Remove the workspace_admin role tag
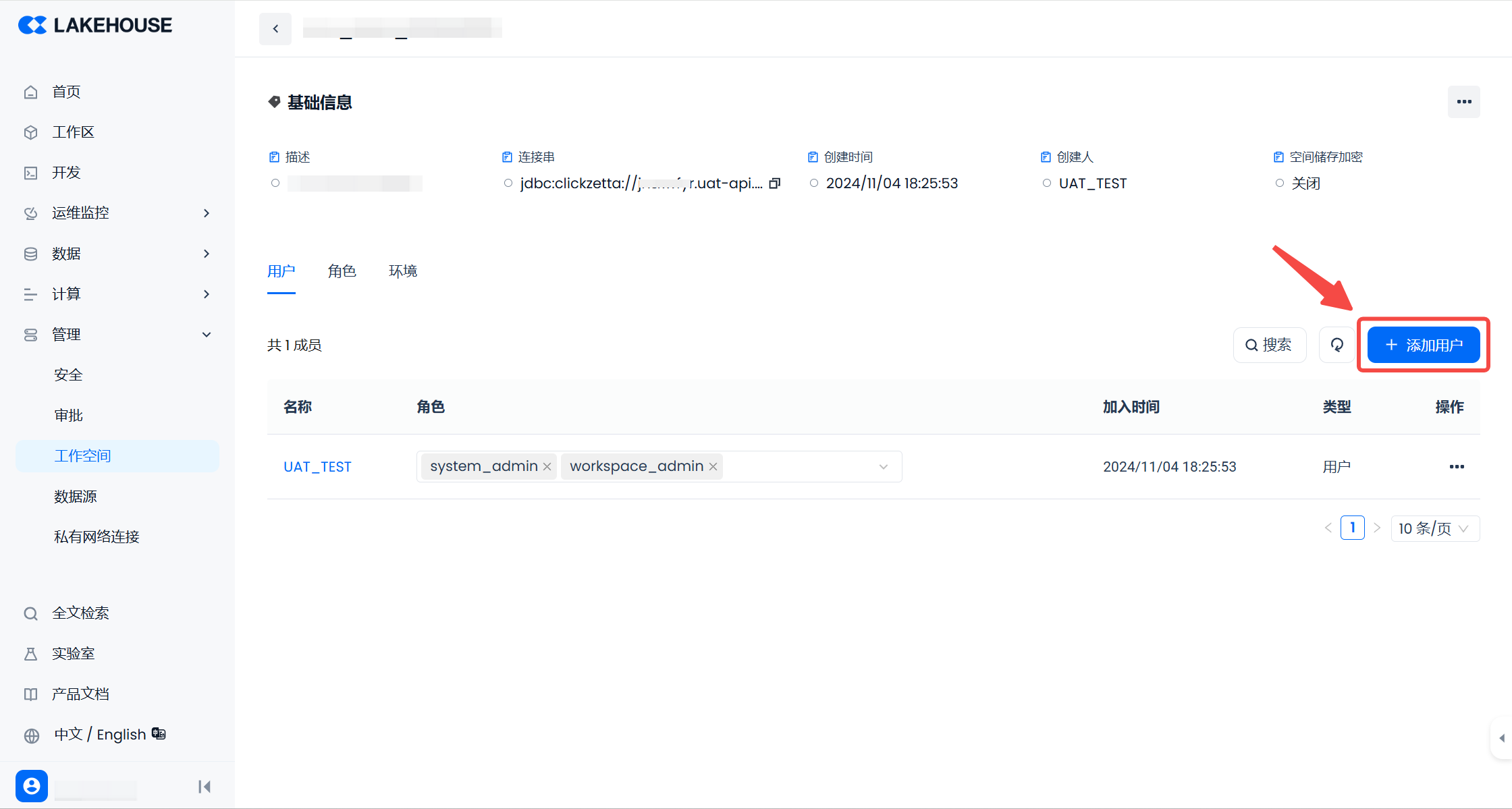 tap(713, 467)
